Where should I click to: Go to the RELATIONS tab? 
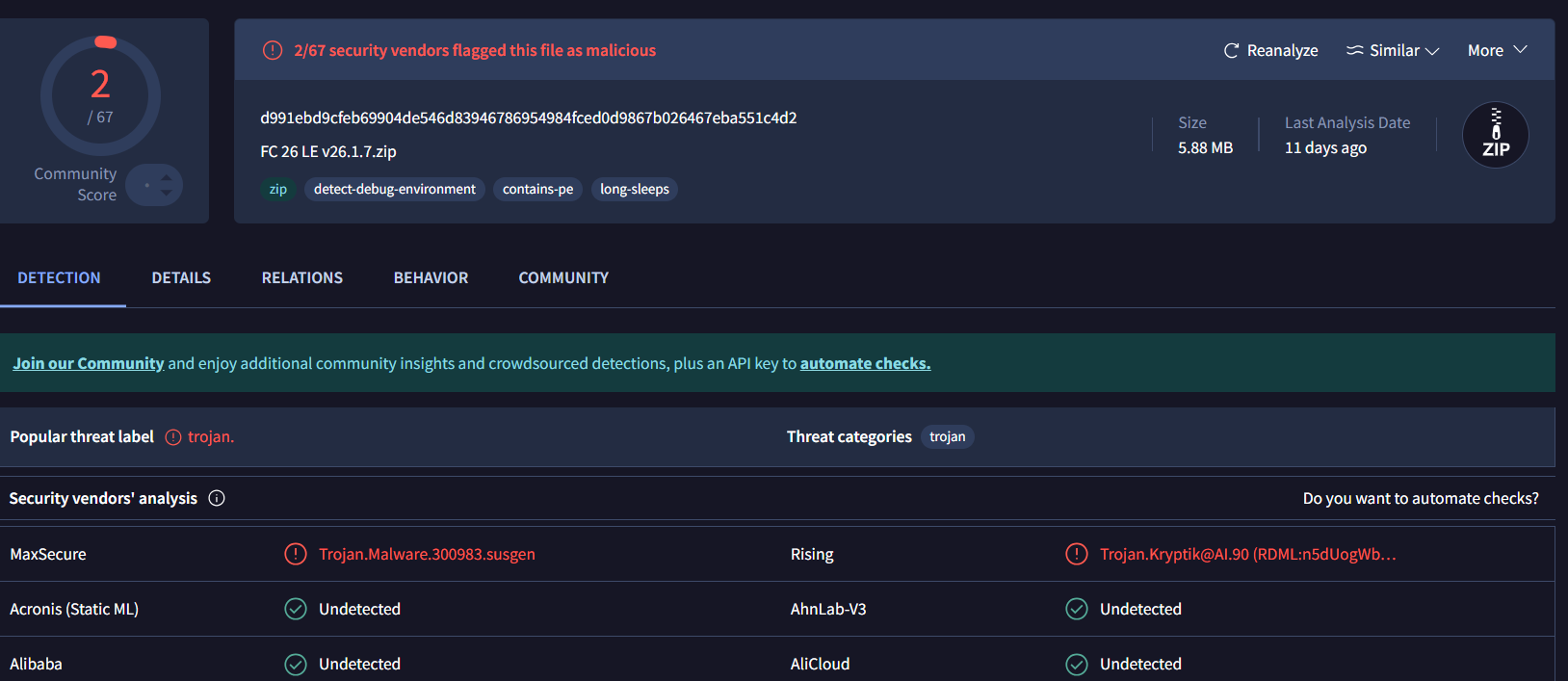click(302, 278)
